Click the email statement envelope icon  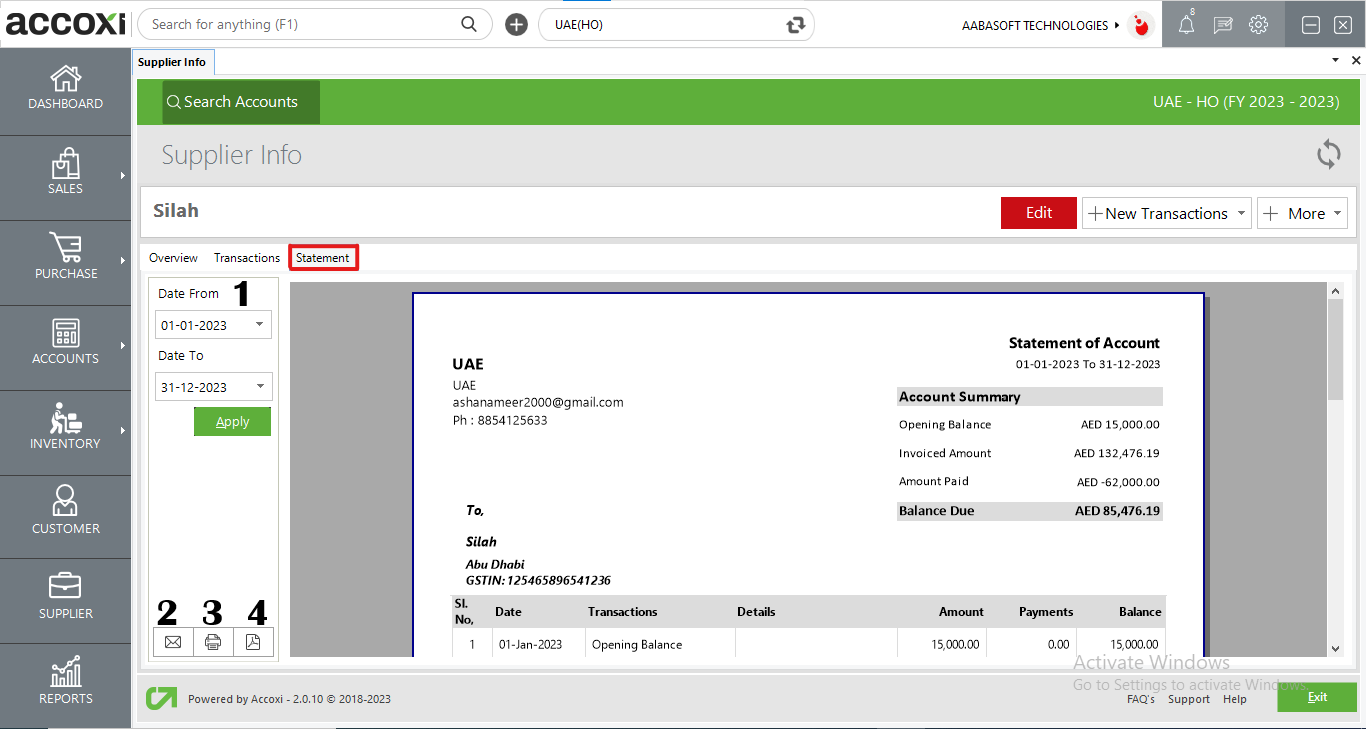pyautogui.click(x=173, y=642)
